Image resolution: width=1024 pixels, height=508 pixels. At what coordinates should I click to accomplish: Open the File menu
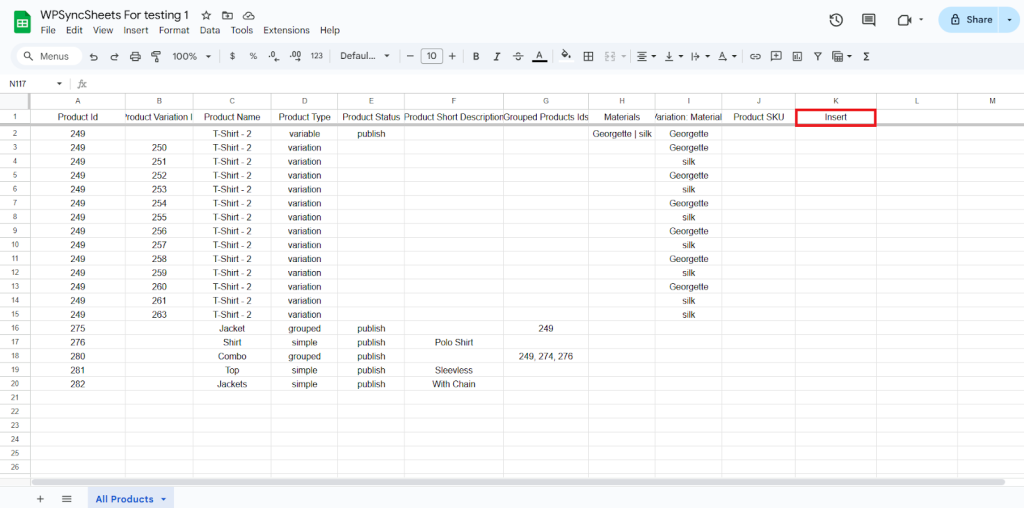coord(48,30)
